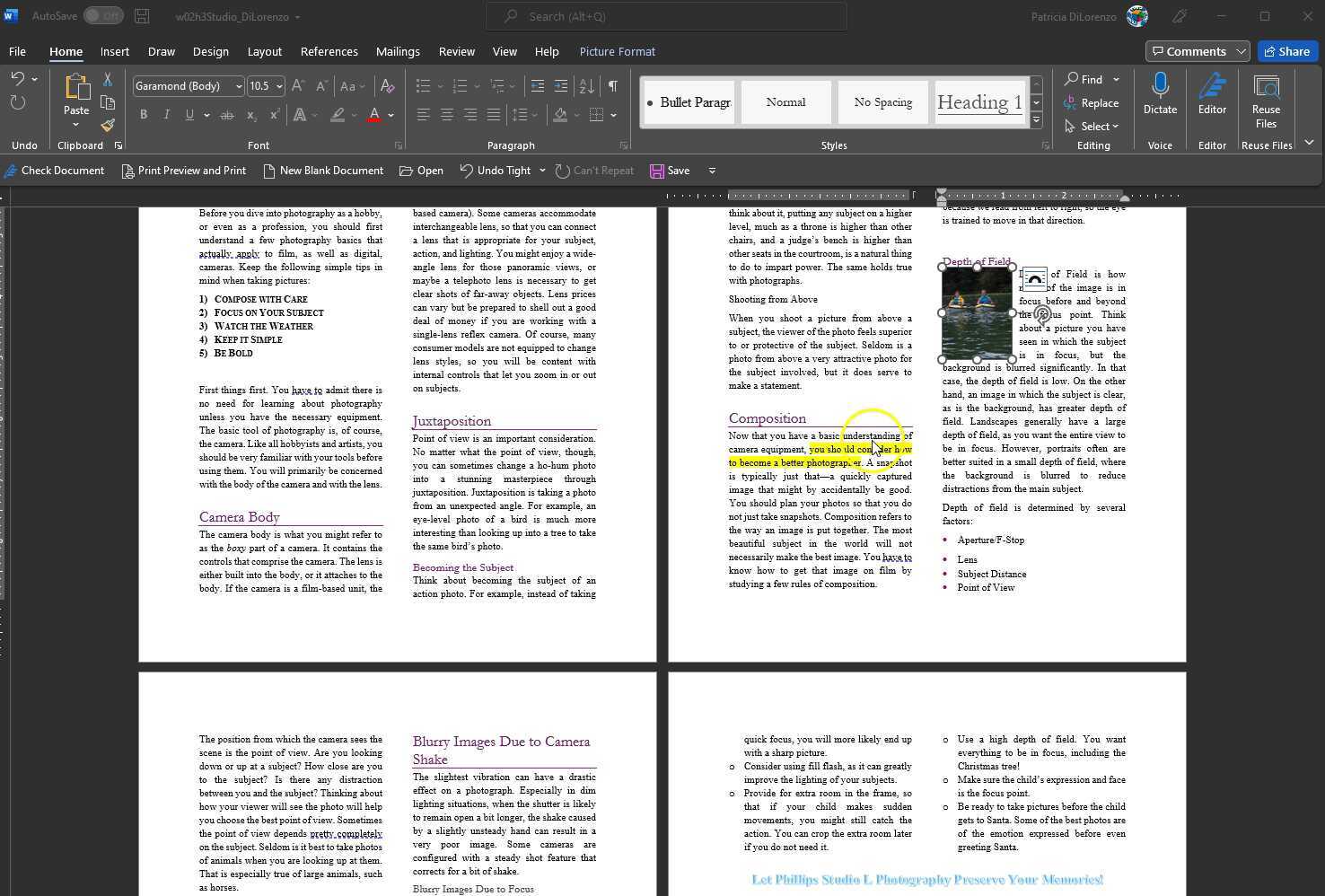Click Print Preview and Print
The image size is (1325, 896).
click(183, 171)
